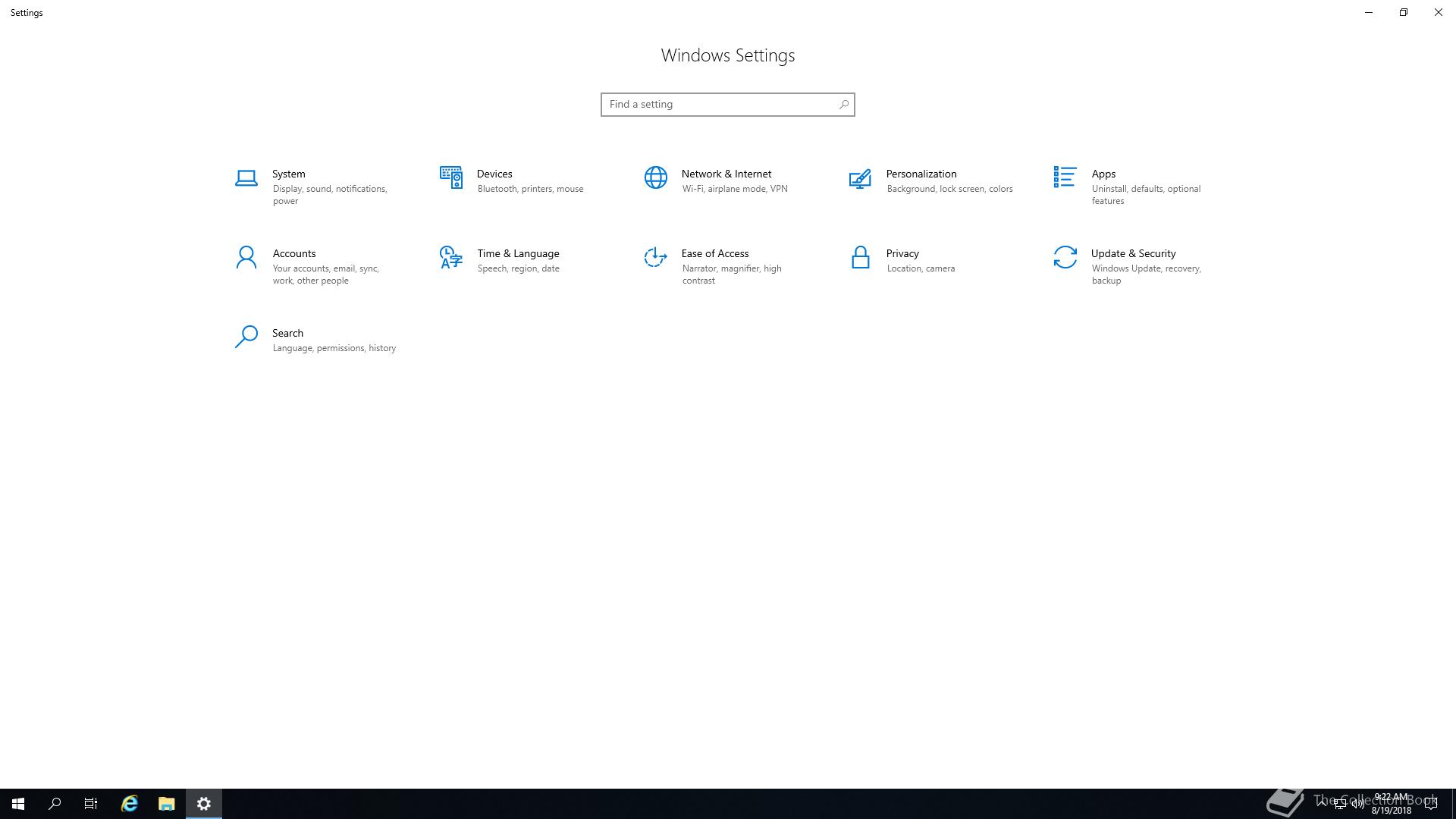Screen dimensions: 1456x819
Task: Launch Internet Explorer from the taskbar
Action: click(x=130, y=804)
